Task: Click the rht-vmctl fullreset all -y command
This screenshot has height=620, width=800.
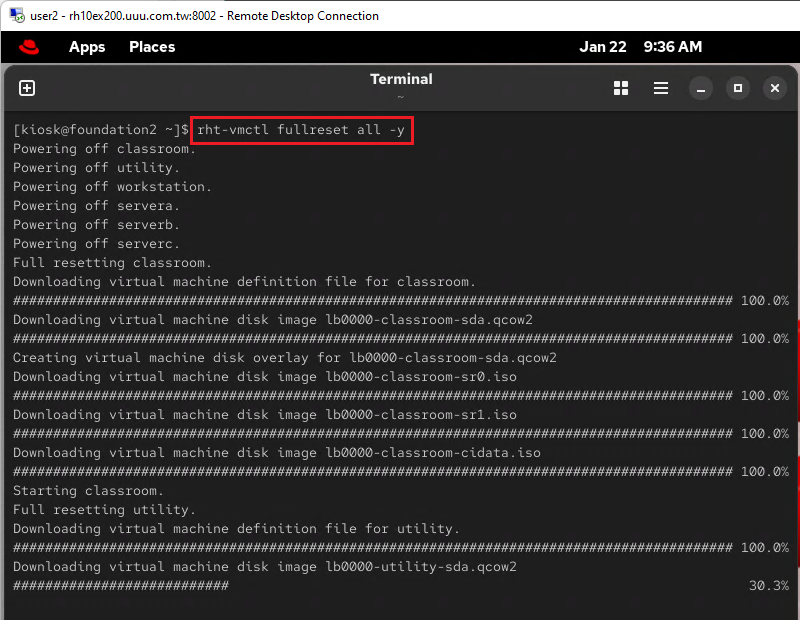Action: (x=301, y=130)
